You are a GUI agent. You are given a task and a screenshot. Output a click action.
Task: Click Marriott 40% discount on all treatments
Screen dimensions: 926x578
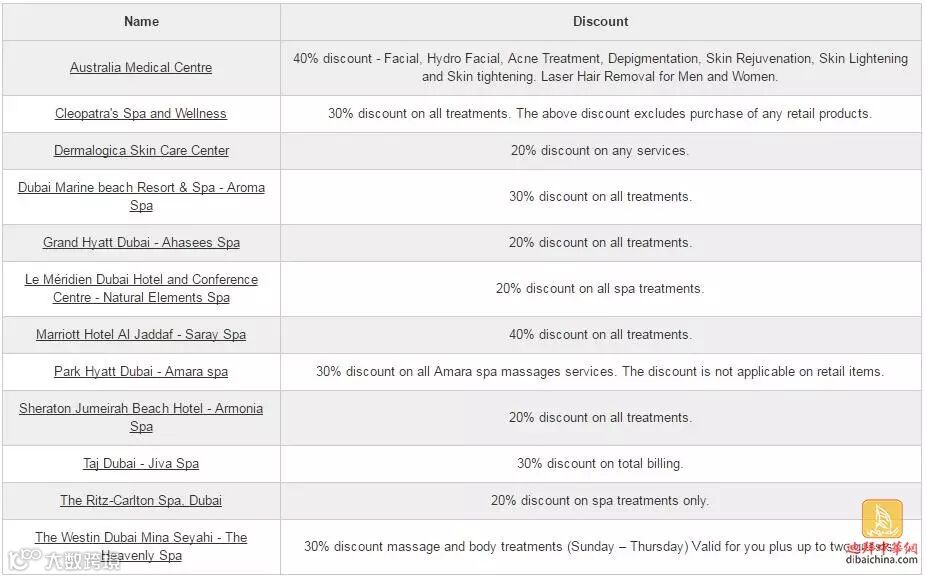[600, 335]
